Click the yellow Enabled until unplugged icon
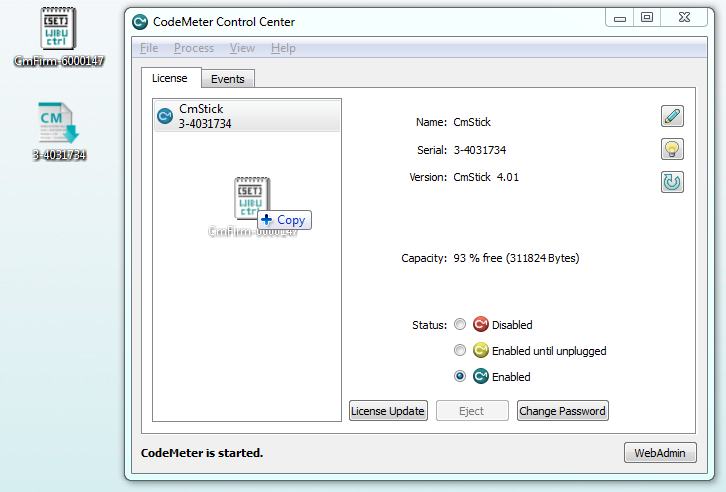Image resolution: width=726 pixels, height=492 pixels. tap(481, 350)
